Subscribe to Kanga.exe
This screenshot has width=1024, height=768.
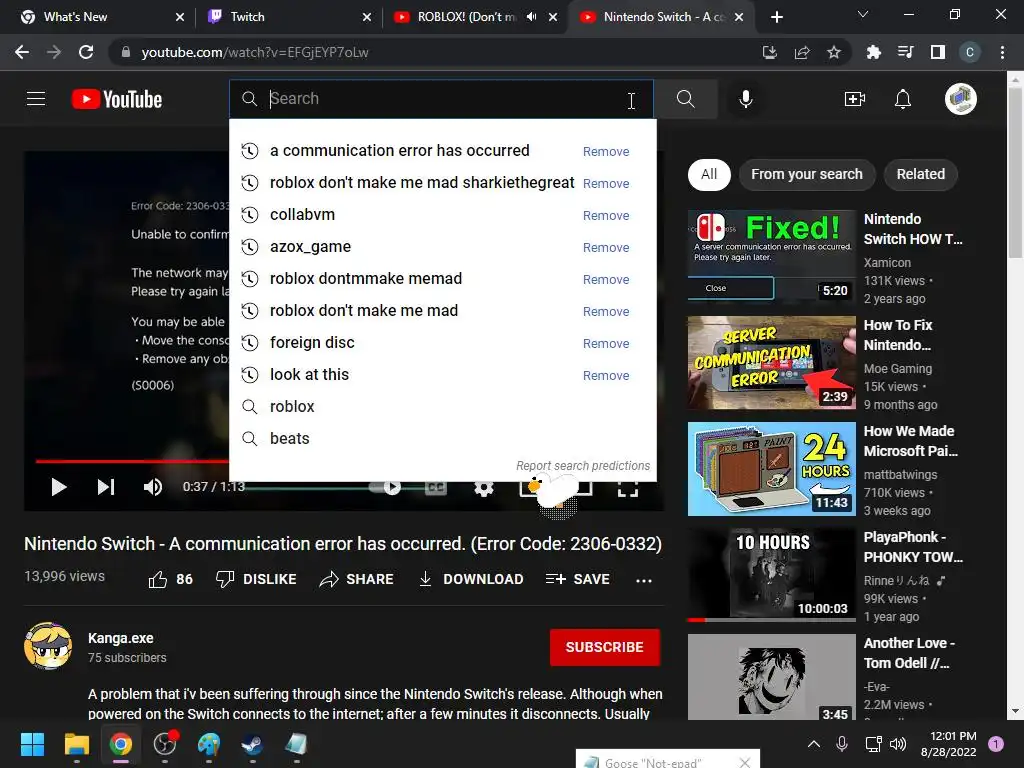click(x=605, y=647)
